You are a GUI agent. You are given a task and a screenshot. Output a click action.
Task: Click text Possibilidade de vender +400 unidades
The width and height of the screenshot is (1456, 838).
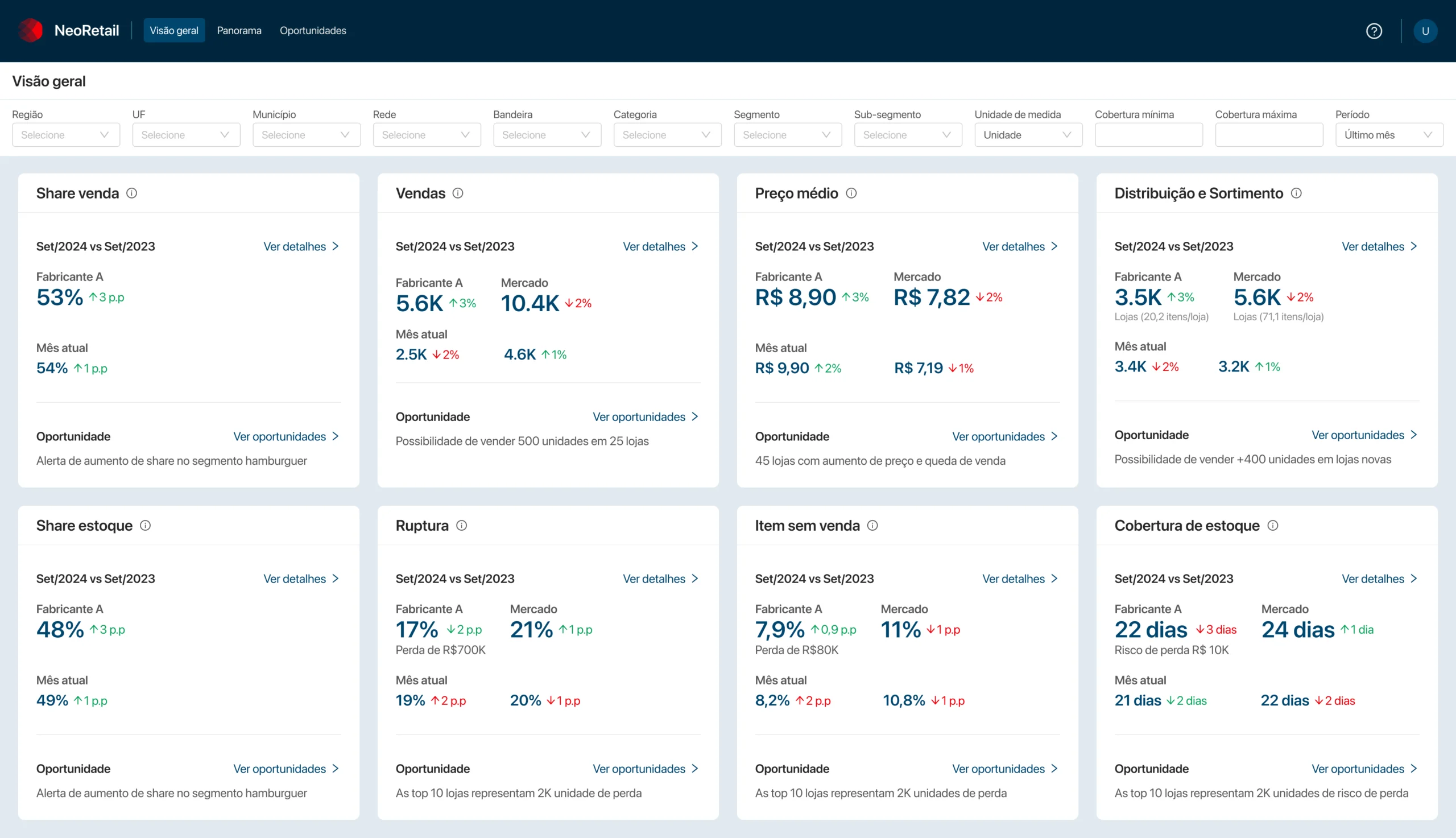point(1252,459)
